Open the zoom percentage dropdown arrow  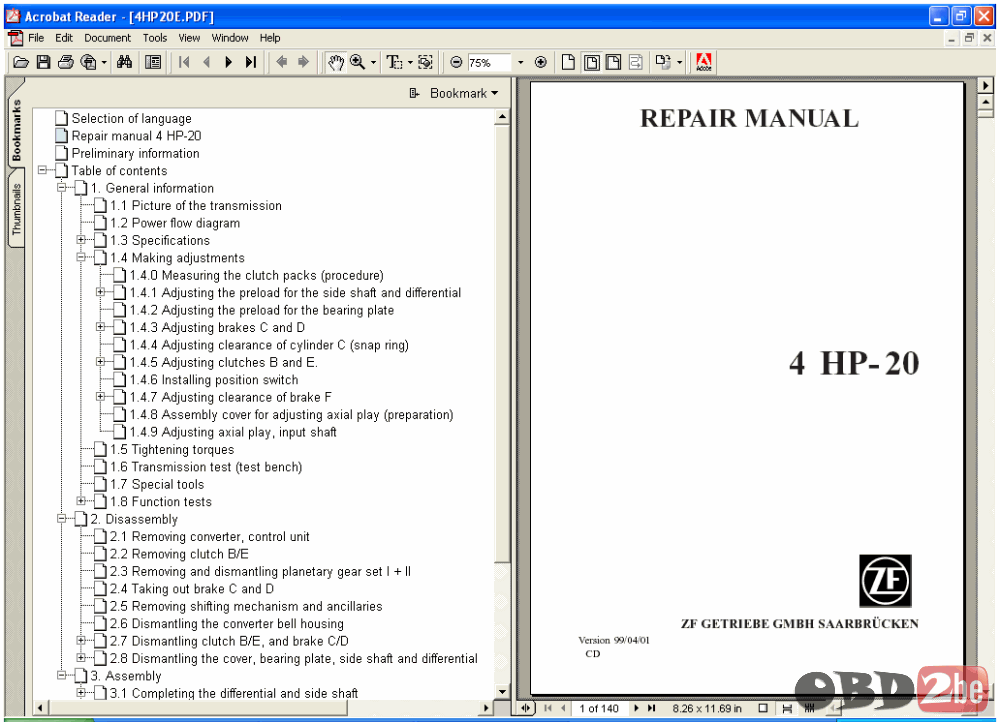point(520,63)
